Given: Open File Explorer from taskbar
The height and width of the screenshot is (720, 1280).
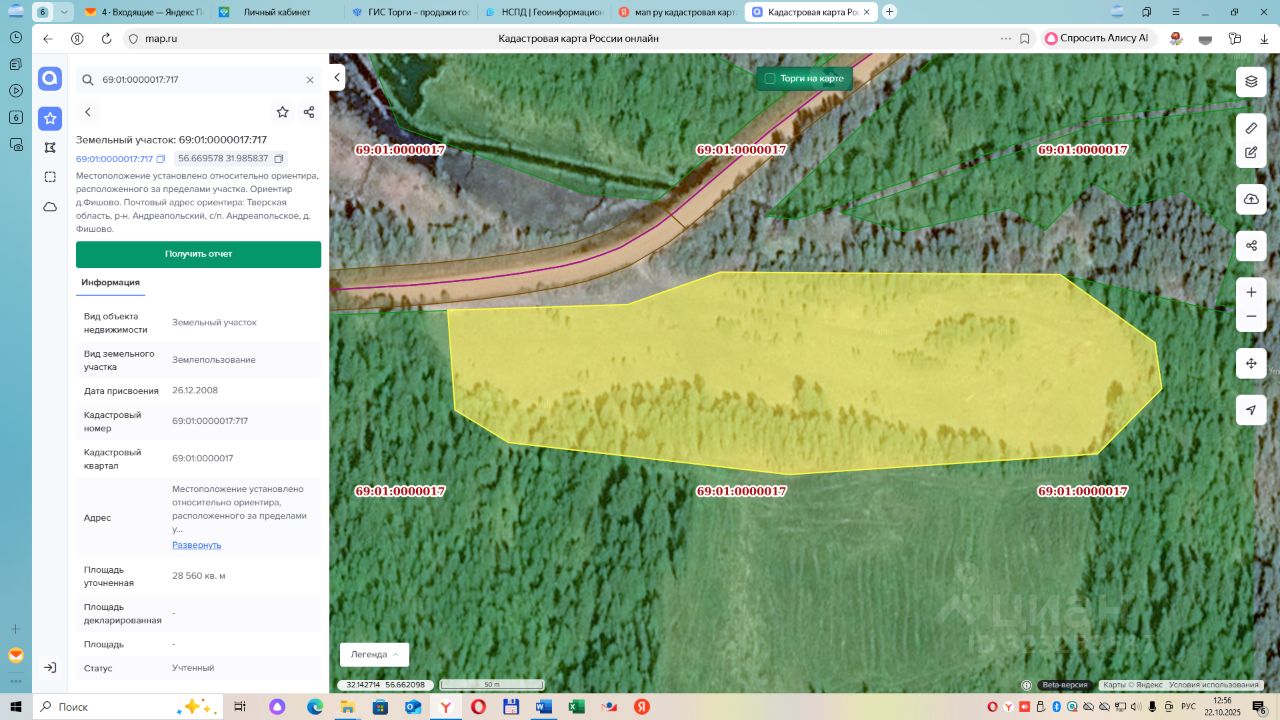Looking at the screenshot, I should point(347,706).
